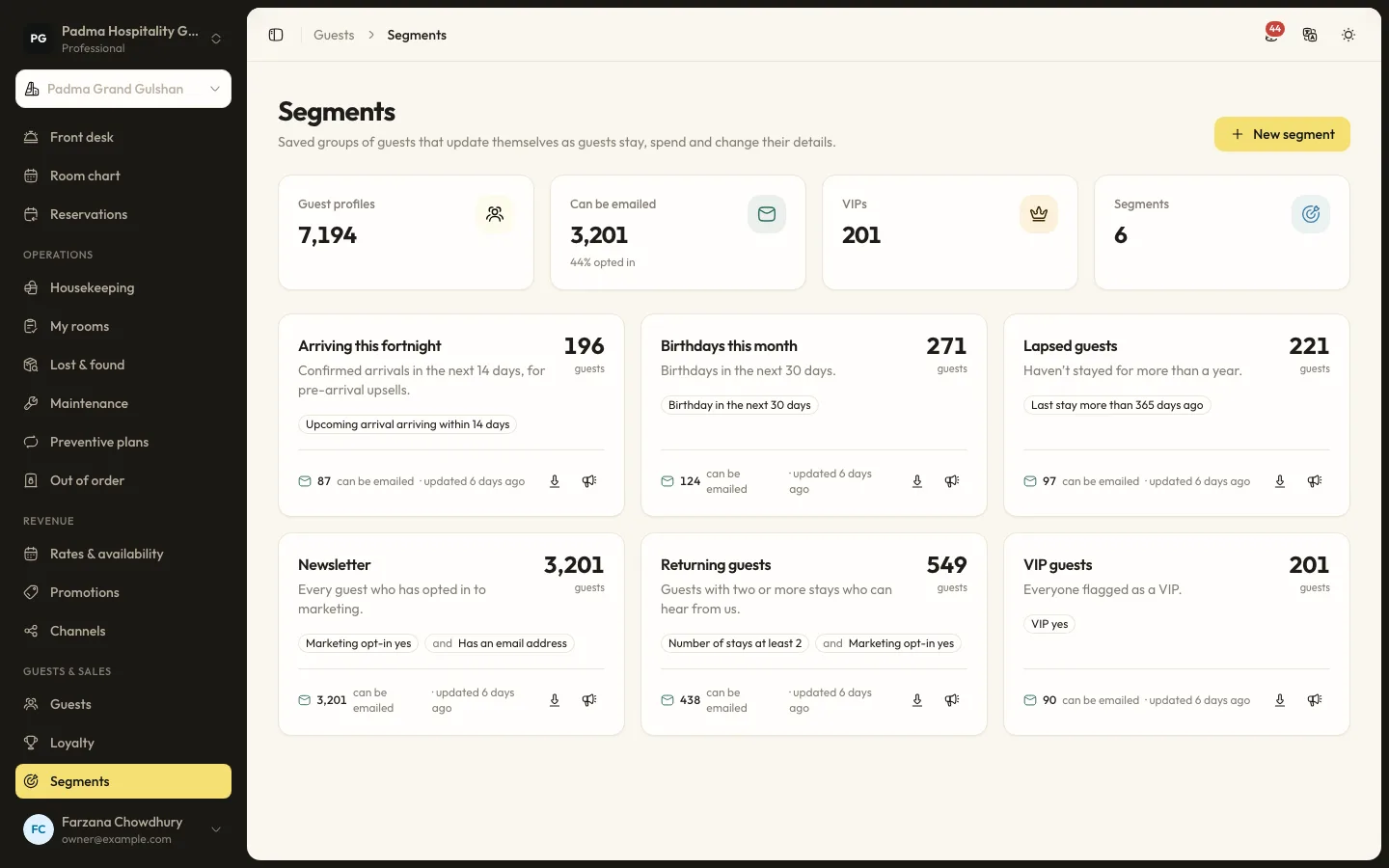The height and width of the screenshot is (868, 1389).
Task: Go to Guests in the breadcrumb
Action: [x=334, y=35]
